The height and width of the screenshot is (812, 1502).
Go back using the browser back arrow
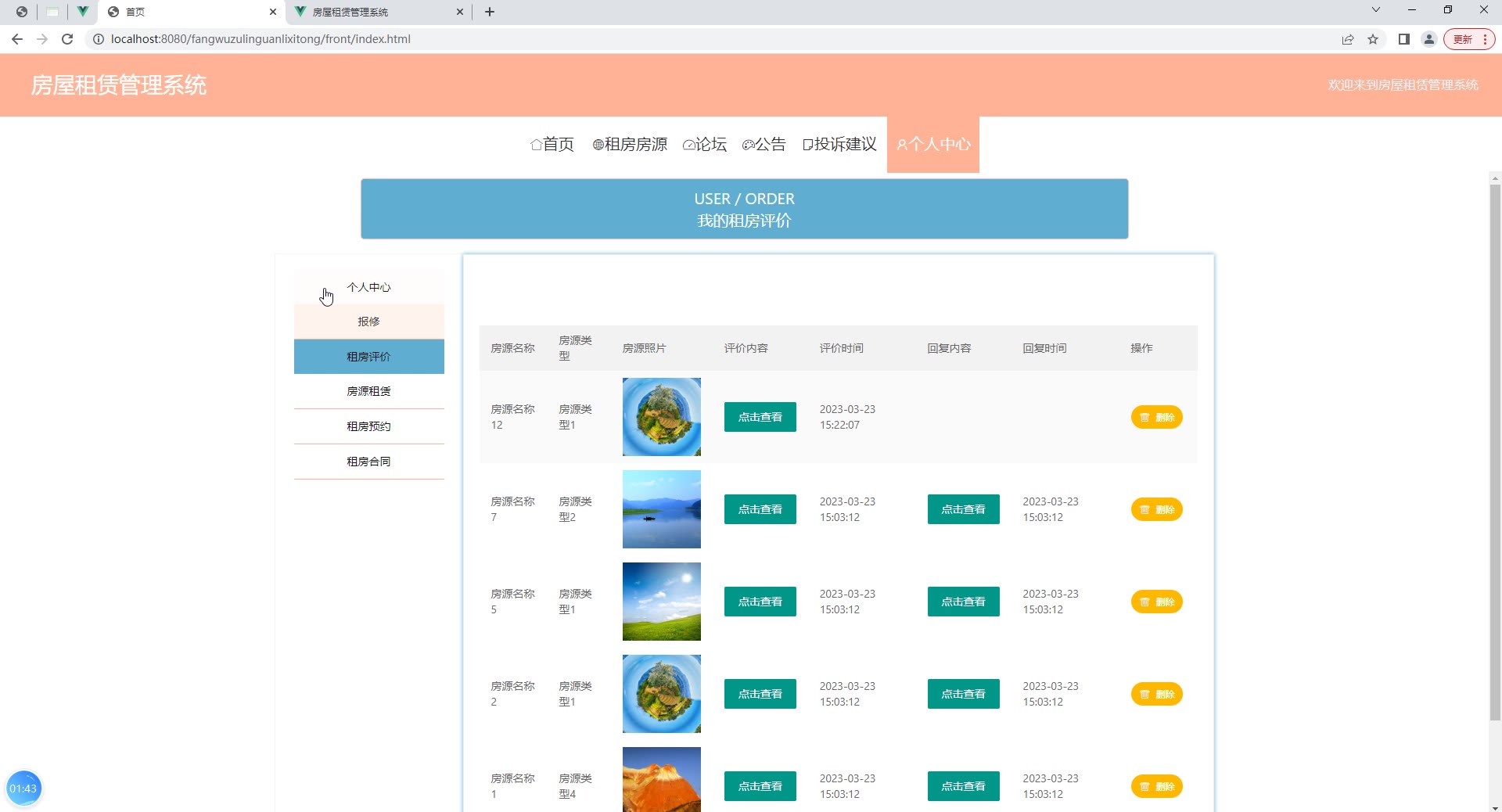pyautogui.click(x=17, y=39)
